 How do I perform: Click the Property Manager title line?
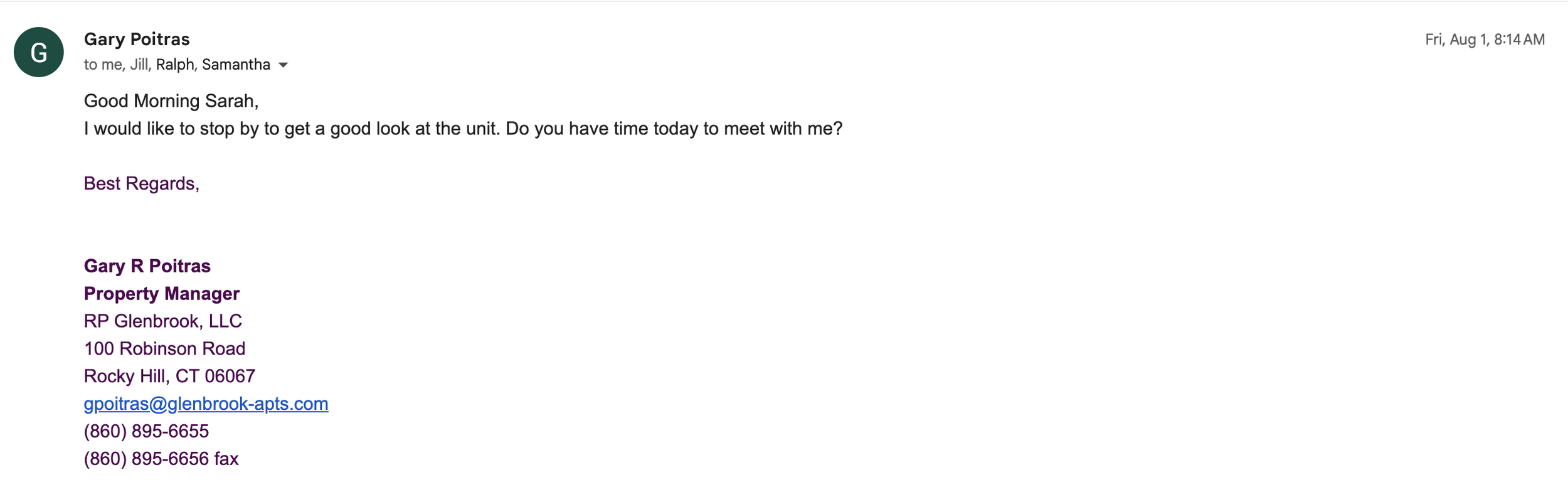[162, 294]
